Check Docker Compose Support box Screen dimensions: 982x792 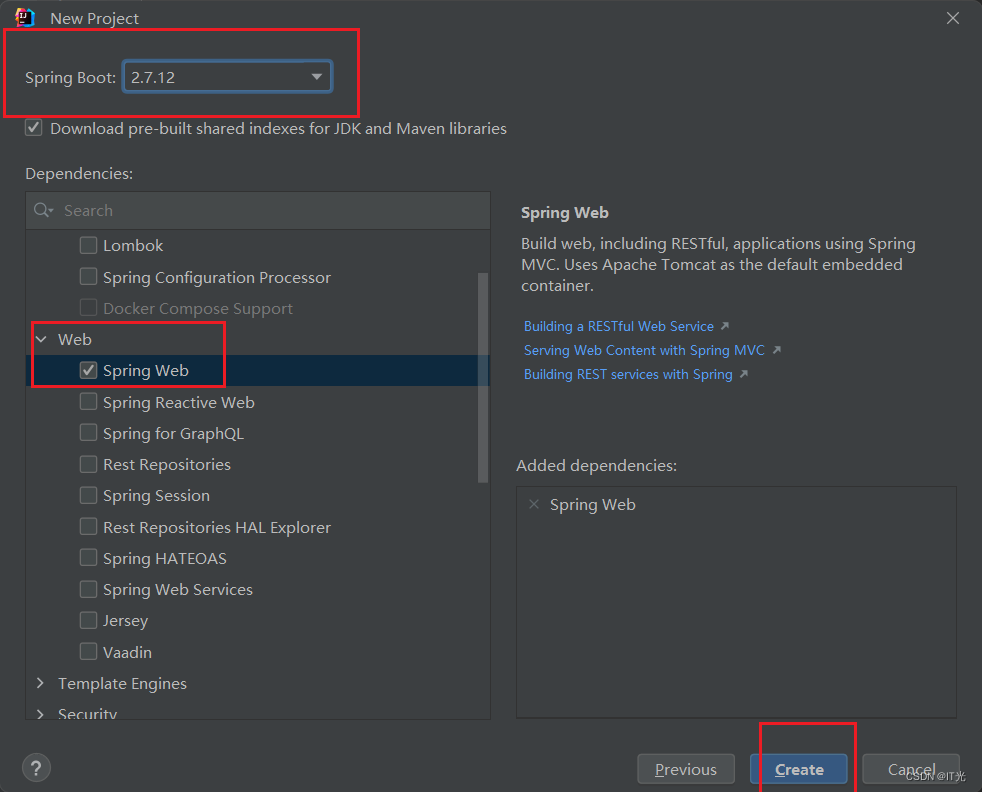(x=88, y=307)
